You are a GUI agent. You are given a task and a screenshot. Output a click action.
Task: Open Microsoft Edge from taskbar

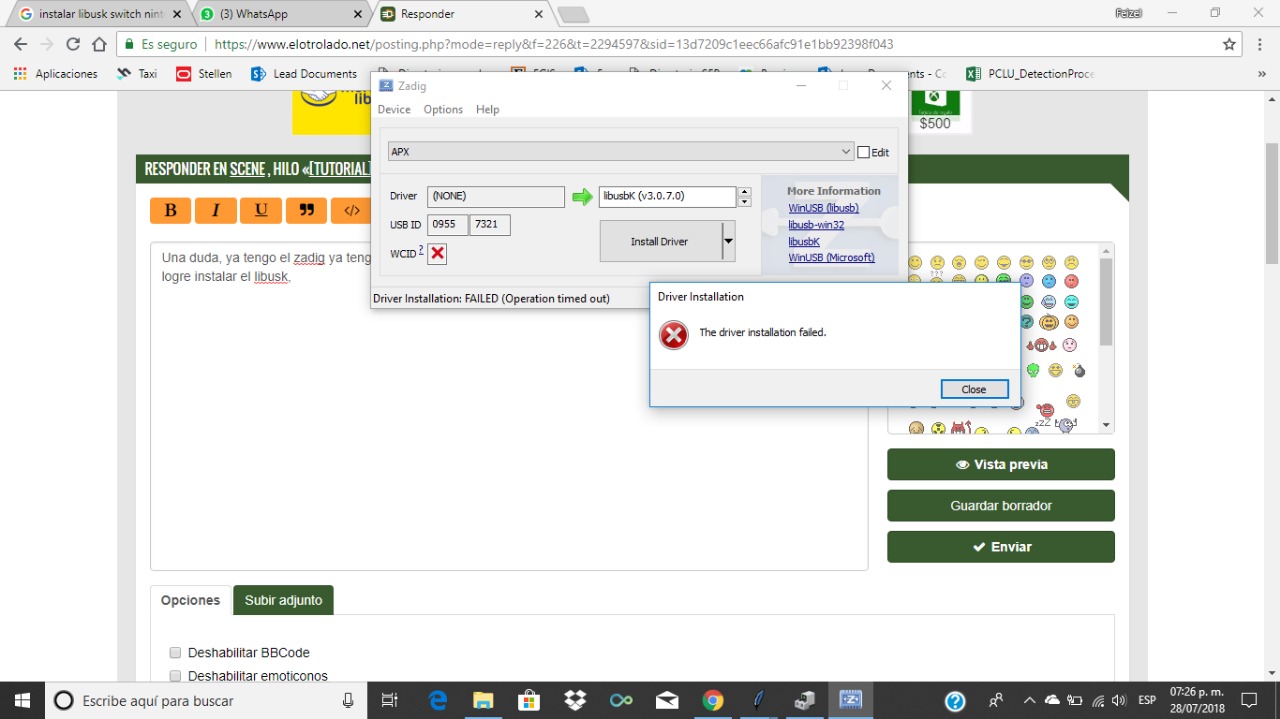click(x=438, y=700)
